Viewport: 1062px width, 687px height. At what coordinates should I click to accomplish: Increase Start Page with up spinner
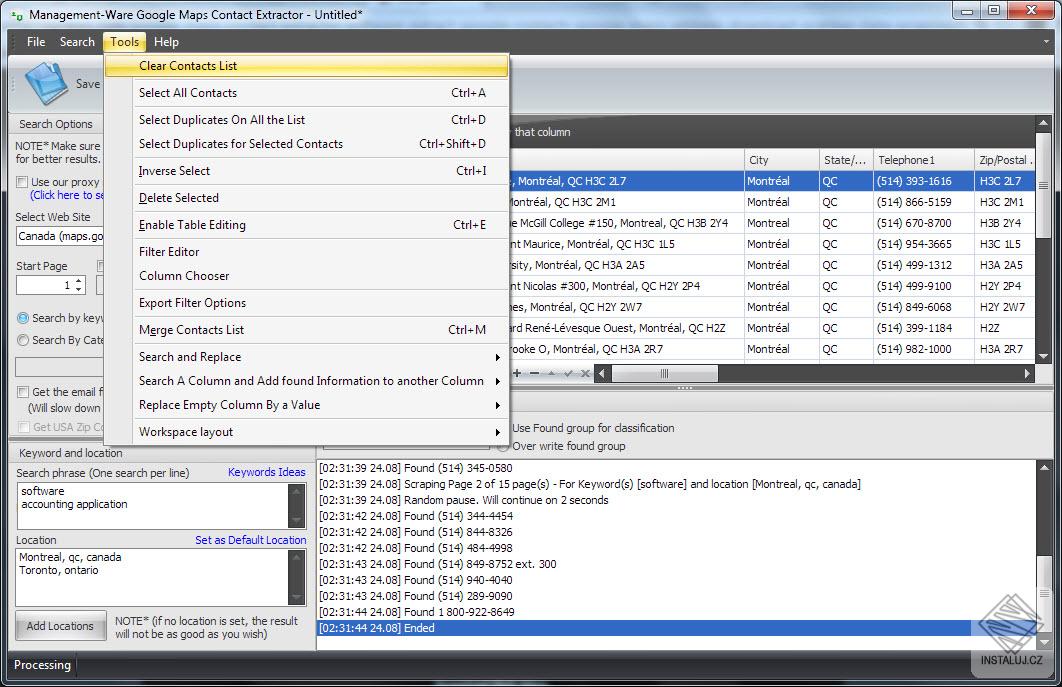79,280
